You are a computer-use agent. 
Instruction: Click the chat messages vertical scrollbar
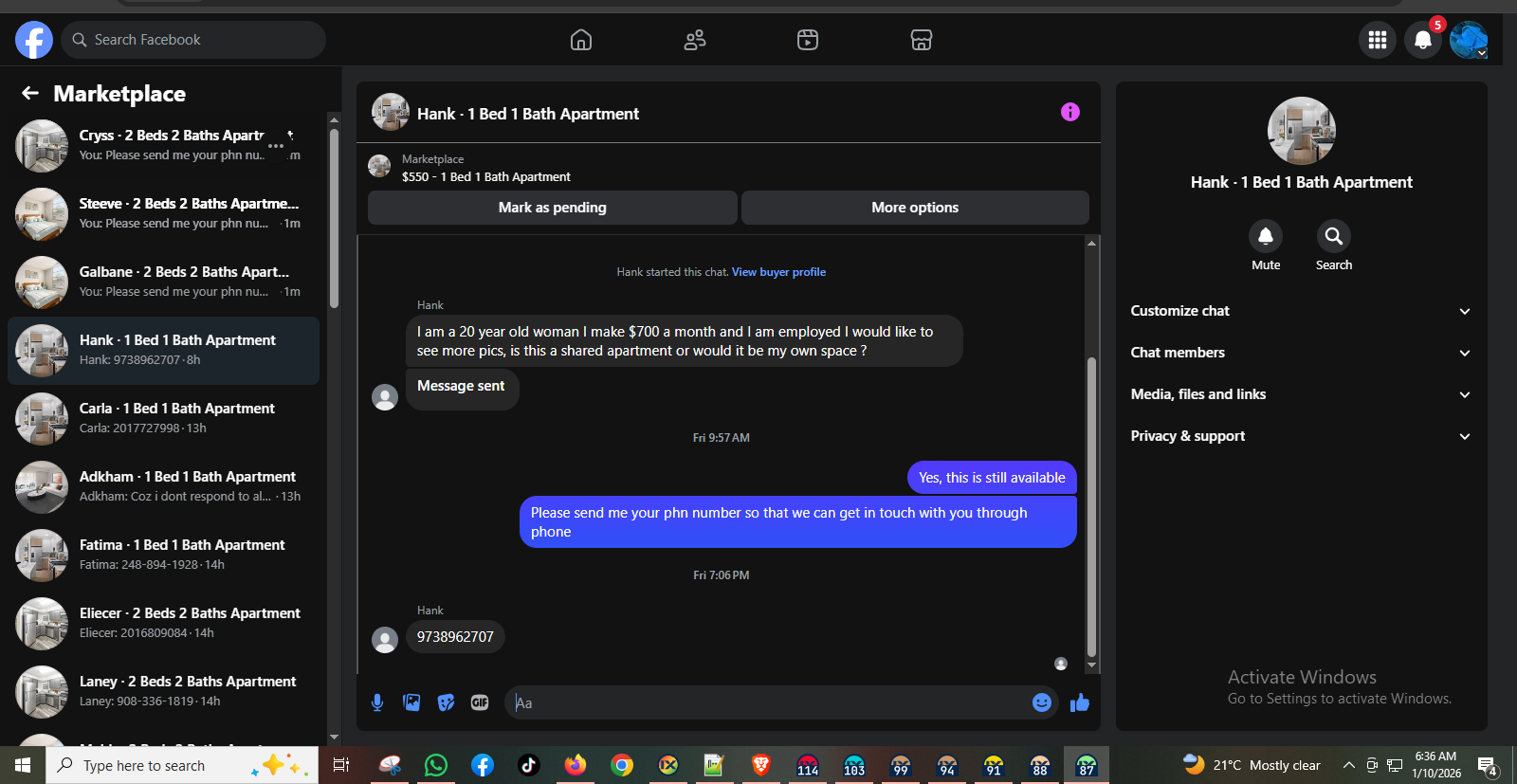1091,507
